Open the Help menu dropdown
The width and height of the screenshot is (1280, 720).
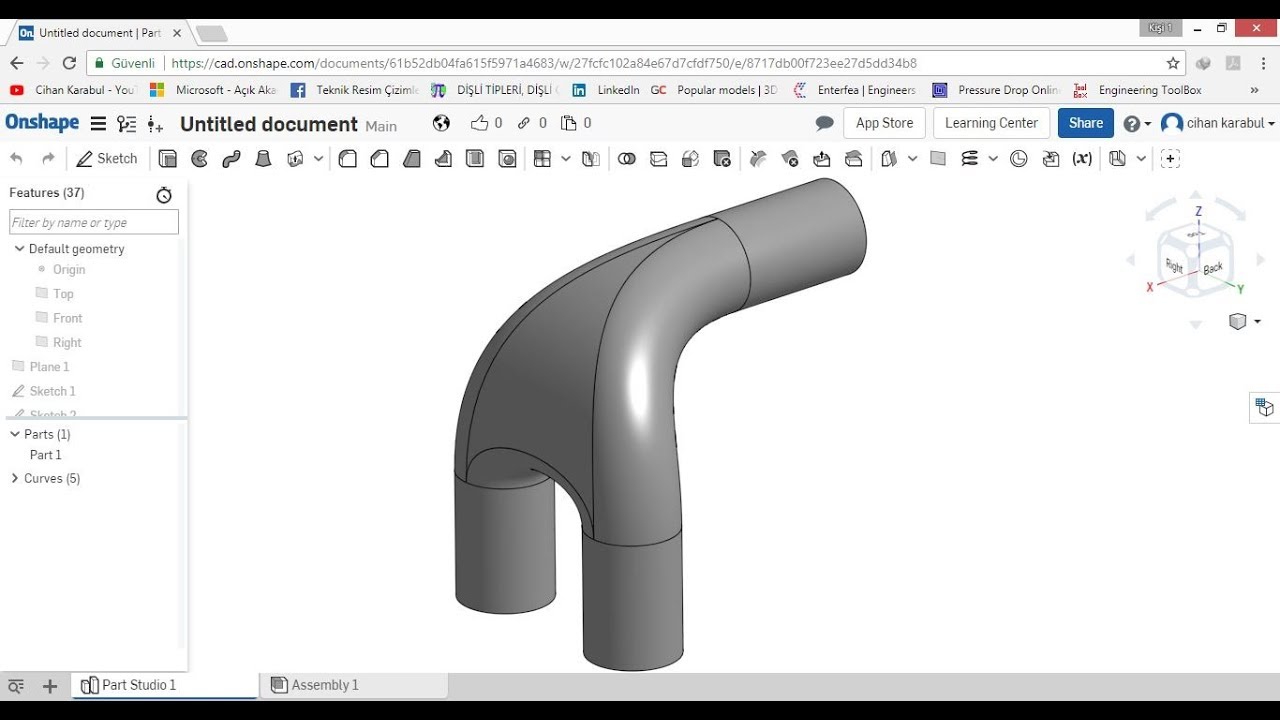tap(1137, 124)
